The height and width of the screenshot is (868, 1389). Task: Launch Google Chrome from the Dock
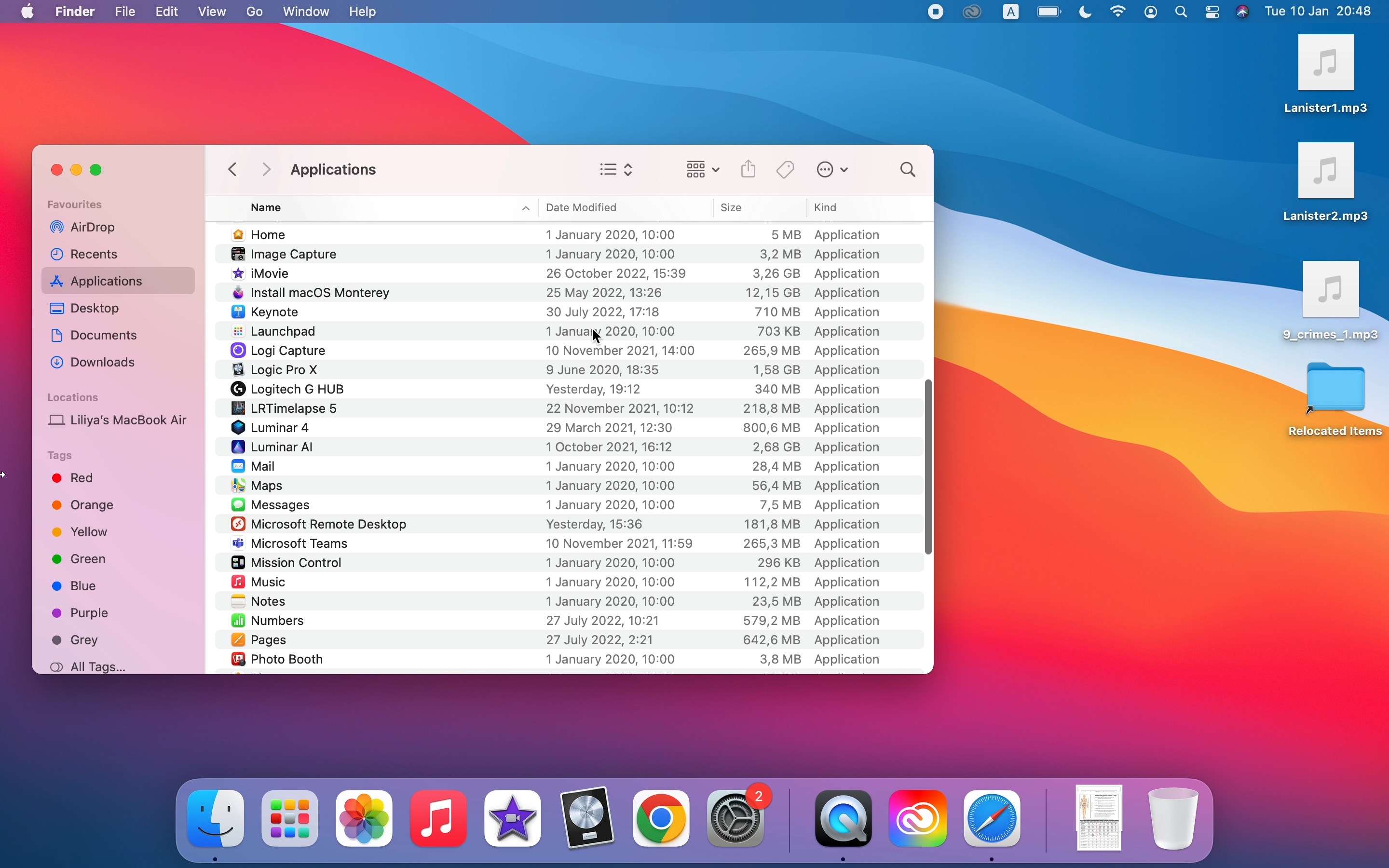click(662, 819)
